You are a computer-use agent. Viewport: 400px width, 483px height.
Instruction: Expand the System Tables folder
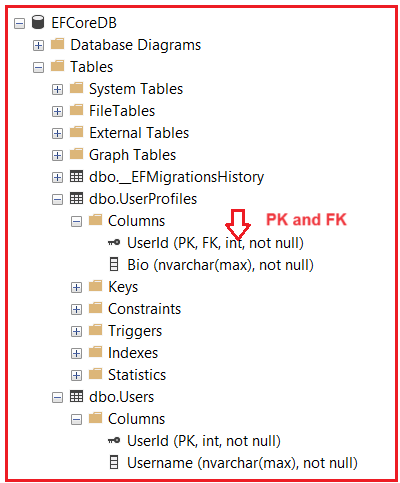[x=57, y=89]
